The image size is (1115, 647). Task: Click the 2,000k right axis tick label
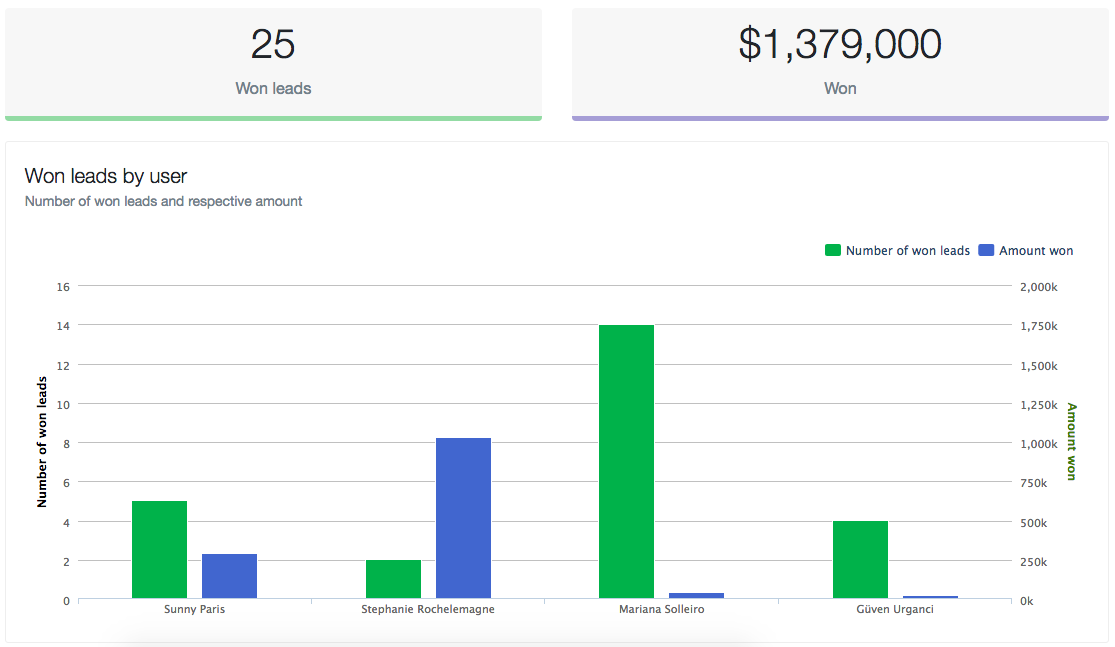[1037, 287]
